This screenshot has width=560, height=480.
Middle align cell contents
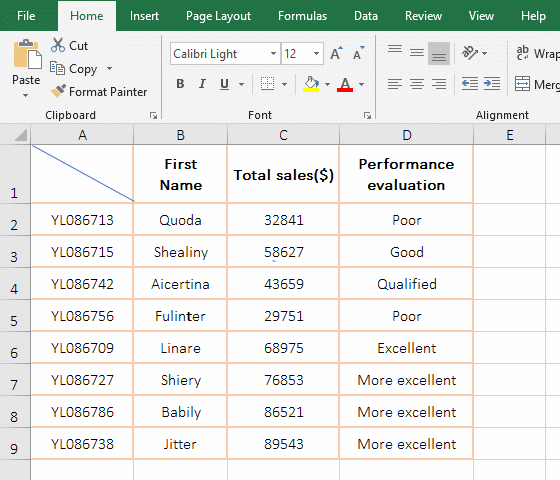coord(416,53)
